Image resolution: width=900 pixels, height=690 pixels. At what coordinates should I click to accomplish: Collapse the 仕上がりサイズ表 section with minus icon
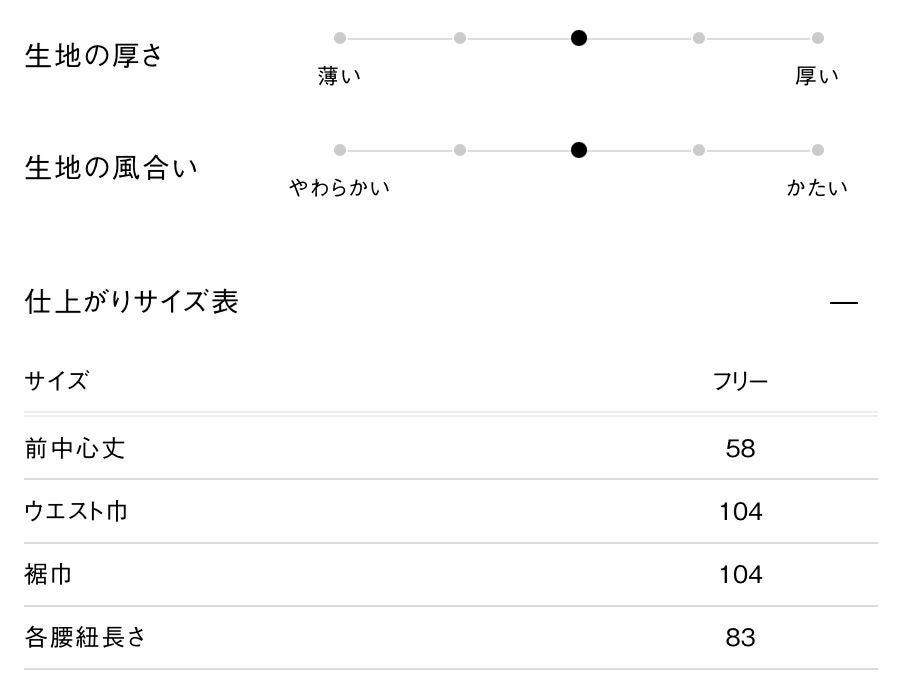[x=844, y=302]
